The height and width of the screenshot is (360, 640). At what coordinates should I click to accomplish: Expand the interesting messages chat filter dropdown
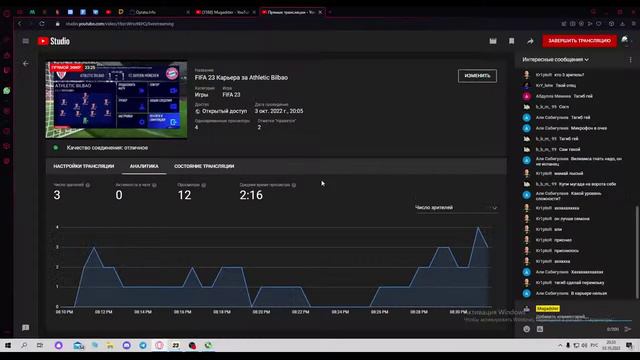coord(556,60)
